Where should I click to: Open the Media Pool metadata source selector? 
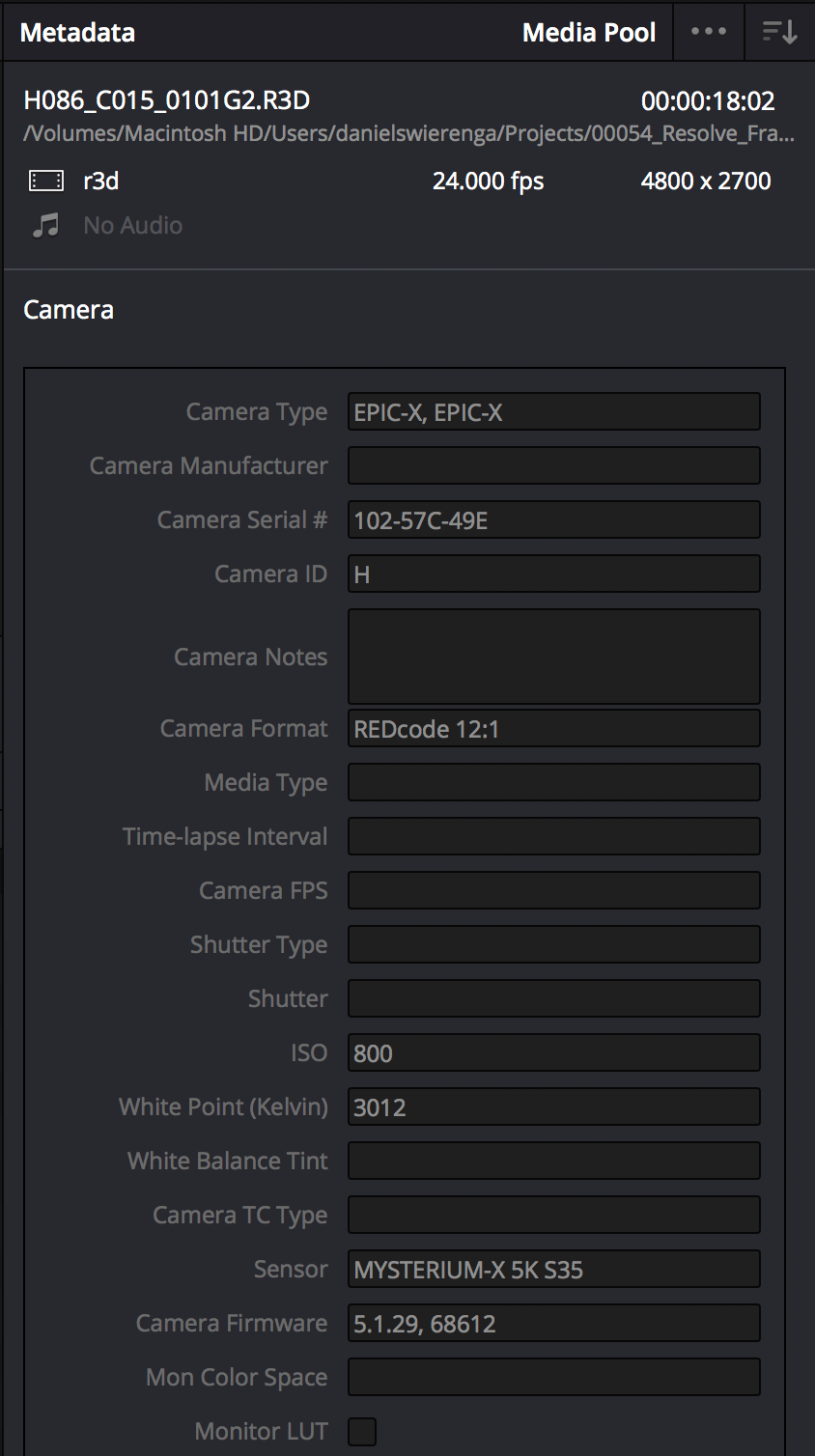[589, 31]
